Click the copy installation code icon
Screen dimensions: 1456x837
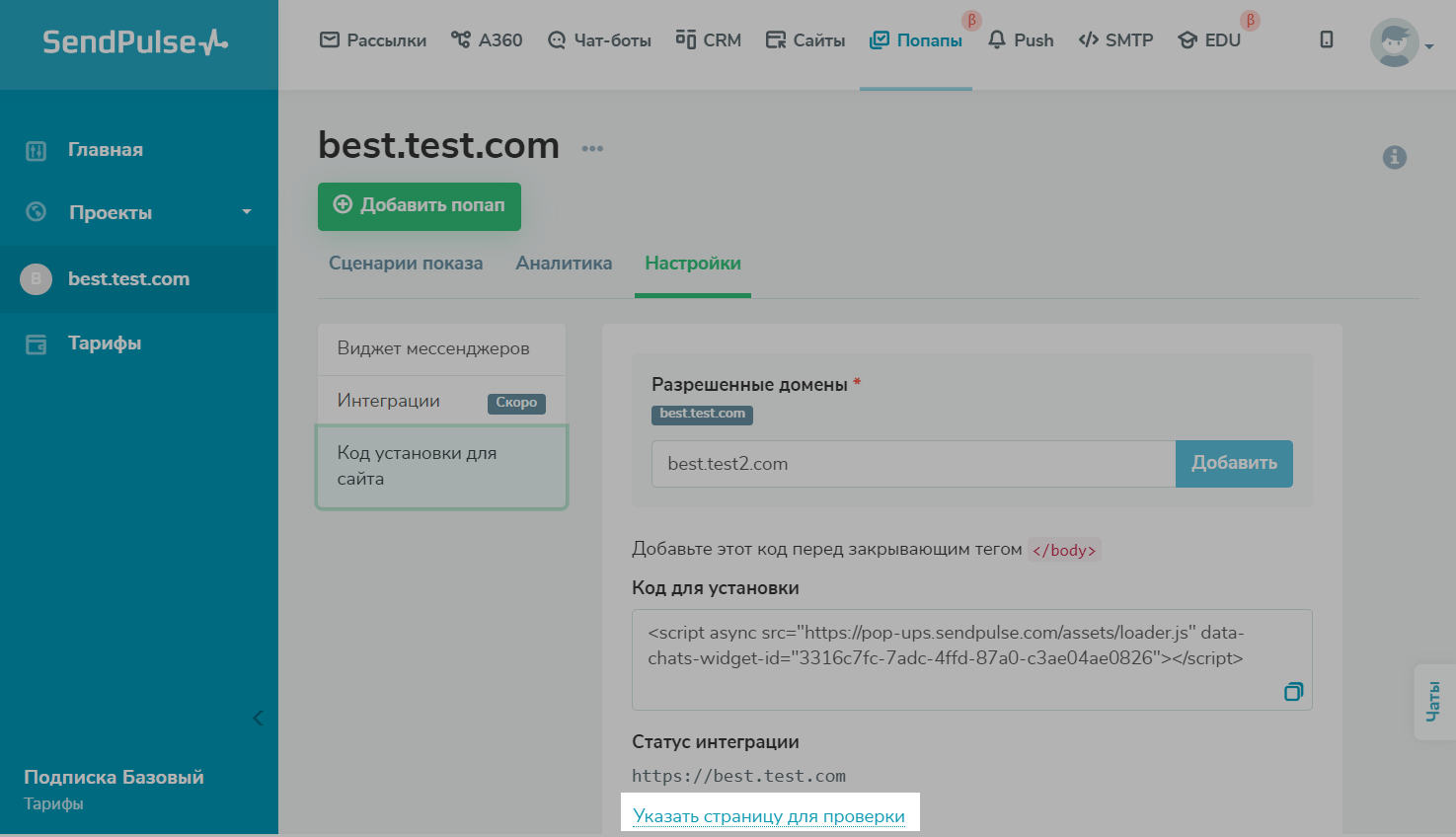[x=1293, y=692]
